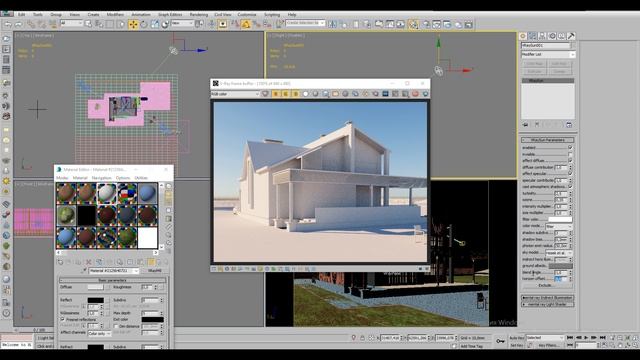Open the Utilities hammer tab in command panel
This screenshot has width=640, height=360.
571,36
